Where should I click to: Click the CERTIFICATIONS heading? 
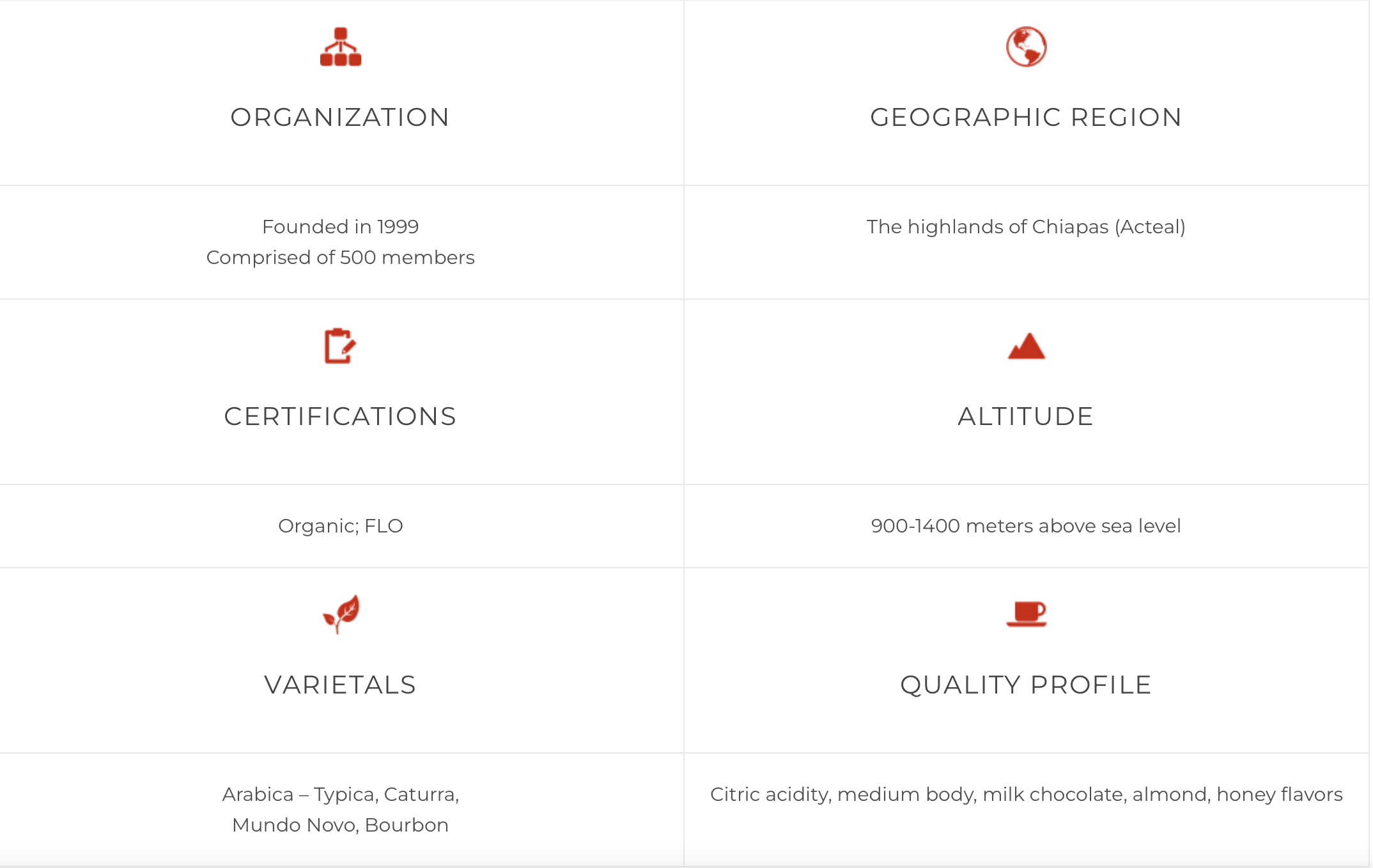pyautogui.click(x=340, y=417)
